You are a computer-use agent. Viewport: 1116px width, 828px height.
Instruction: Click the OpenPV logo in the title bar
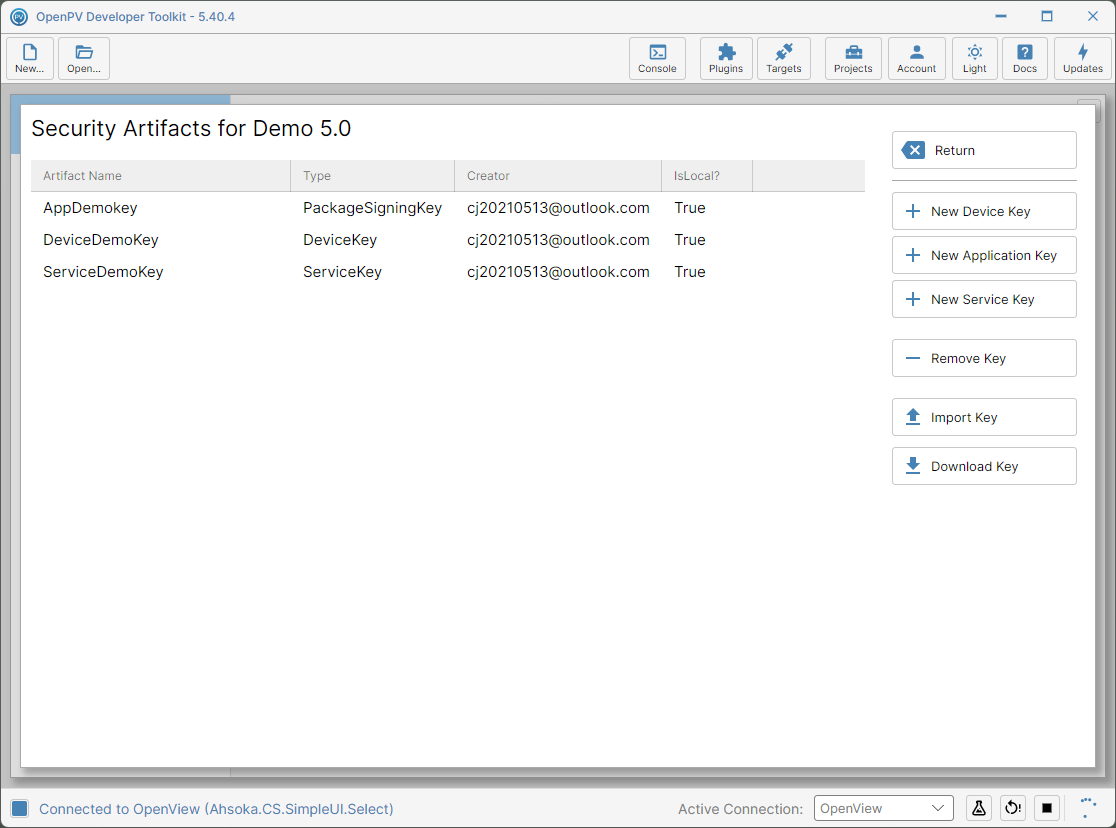(19, 16)
